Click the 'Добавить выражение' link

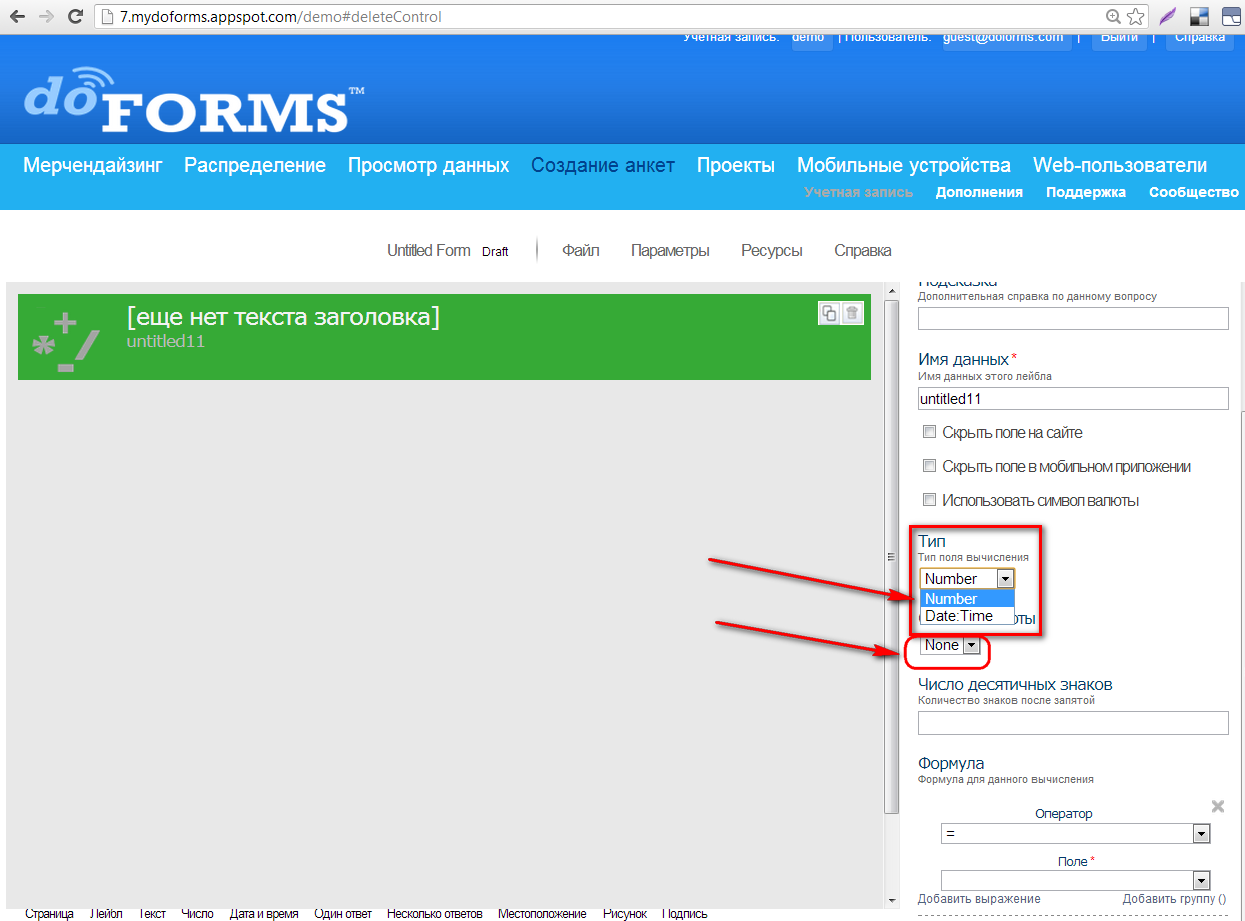979,899
